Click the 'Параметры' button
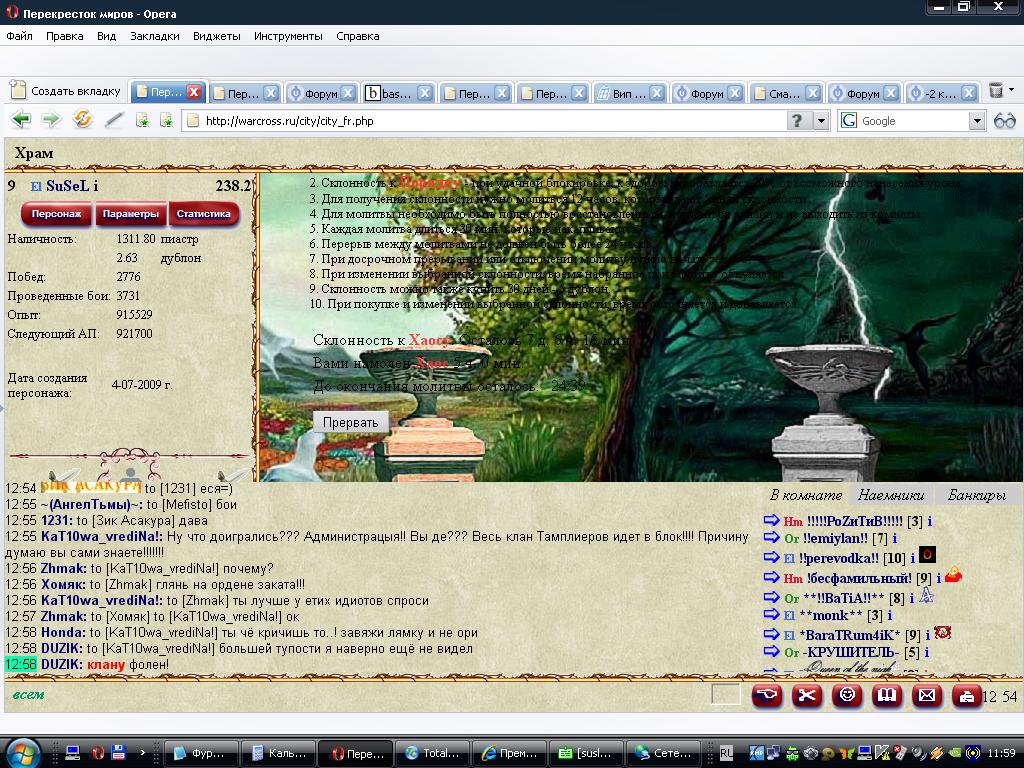1024x768 pixels. (131, 214)
